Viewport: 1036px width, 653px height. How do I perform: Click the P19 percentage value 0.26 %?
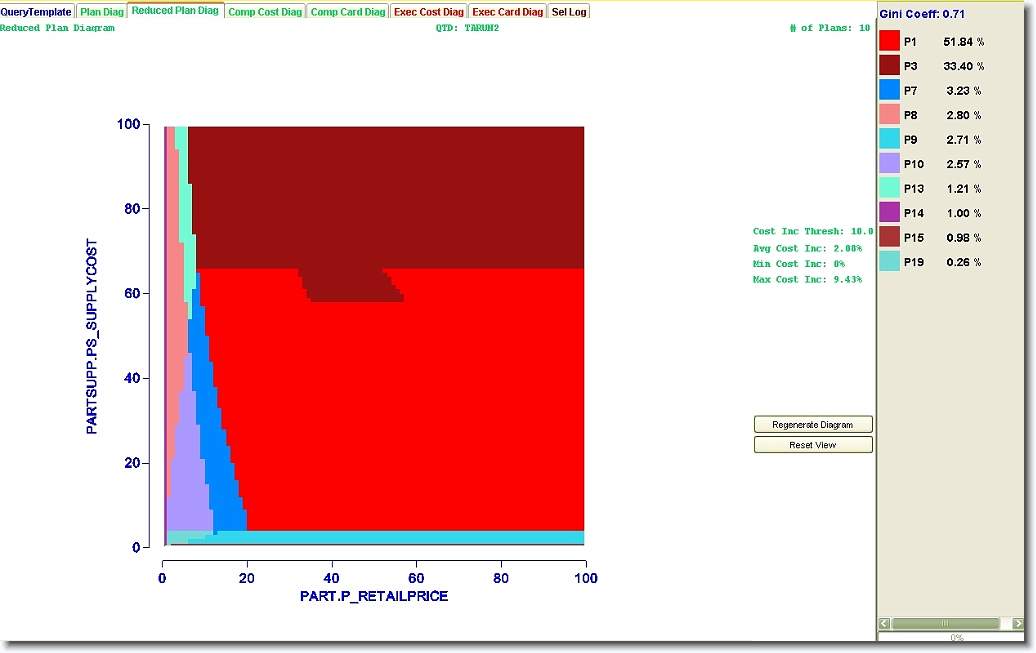point(963,262)
